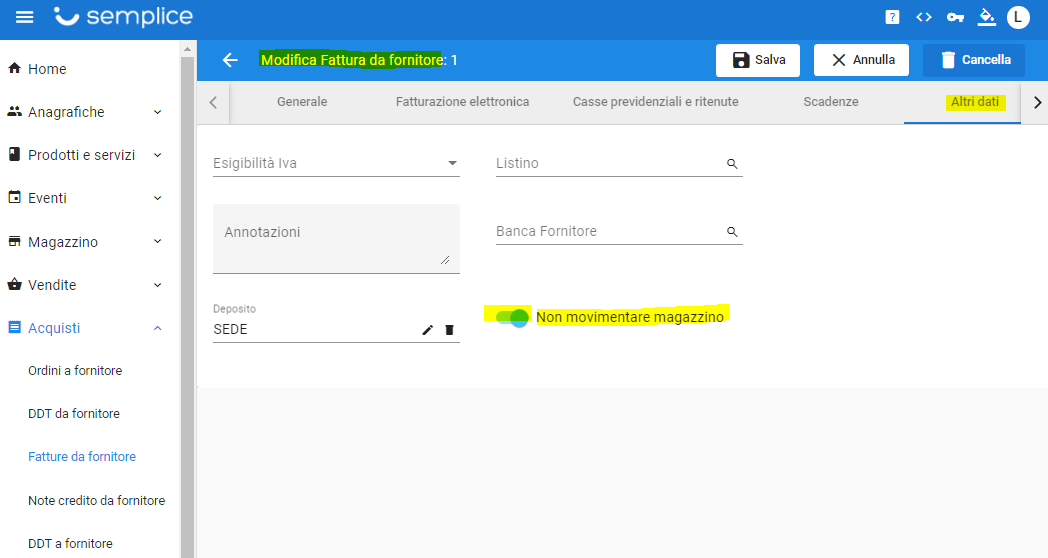
Task: Switch to the Scadenze tab
Action: point(830,102)
